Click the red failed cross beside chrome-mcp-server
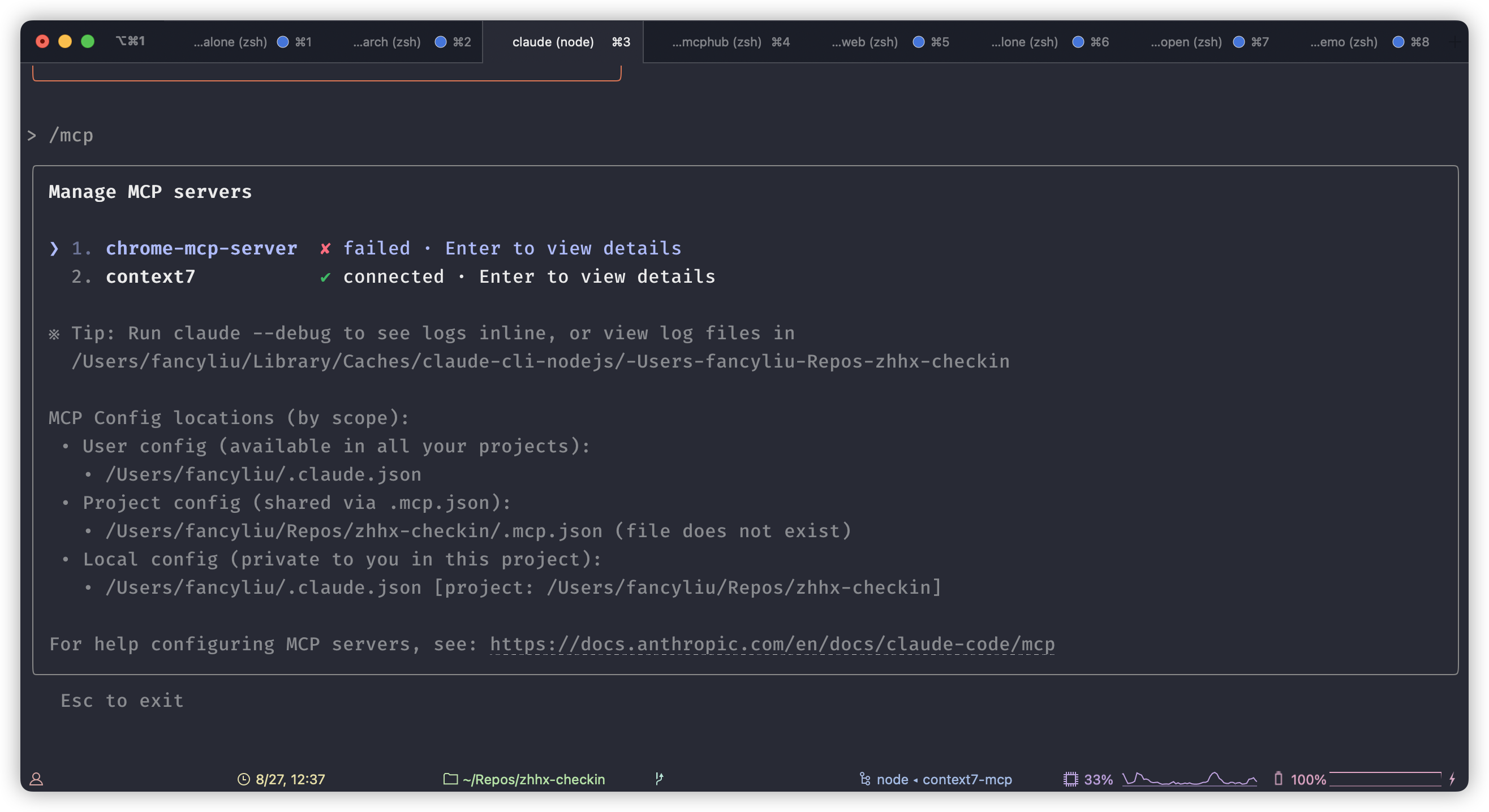This screenshot has height=812, width=1489. click(x=326, y=248)
